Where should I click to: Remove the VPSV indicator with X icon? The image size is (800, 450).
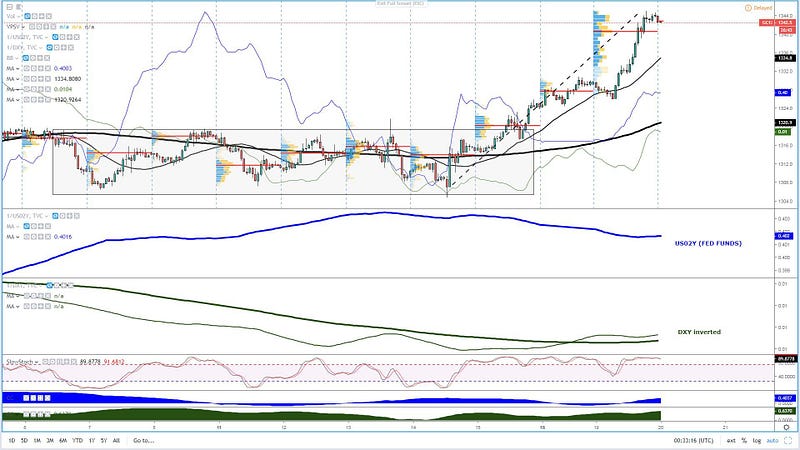[53, 27]
